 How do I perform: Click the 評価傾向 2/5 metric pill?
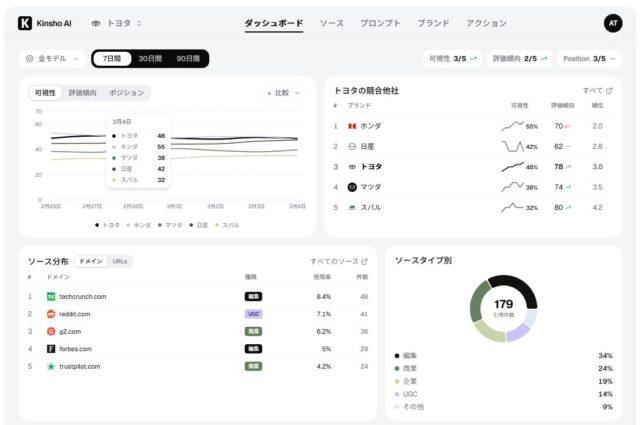pyautogui.click(x=520, y=59)
